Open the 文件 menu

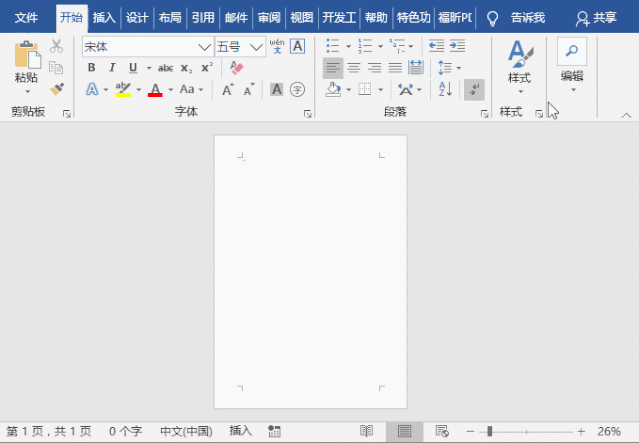click(26, 18)
